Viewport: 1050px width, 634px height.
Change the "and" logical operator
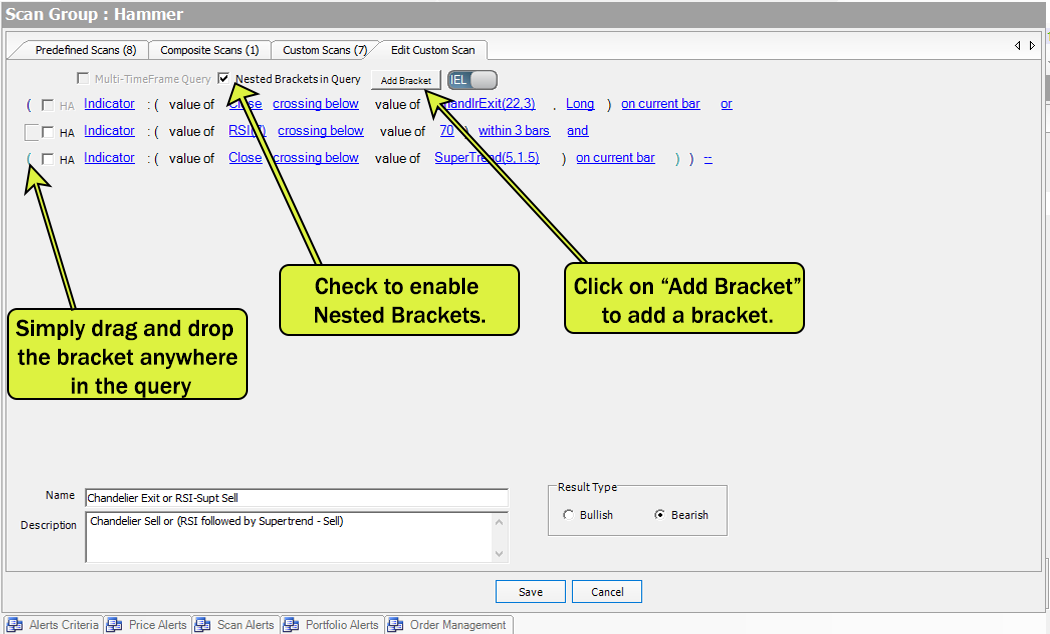coord(577,131)
